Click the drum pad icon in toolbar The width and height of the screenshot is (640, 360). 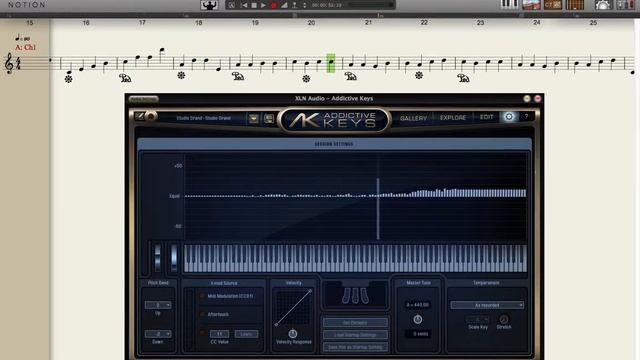tap(603, 5)
